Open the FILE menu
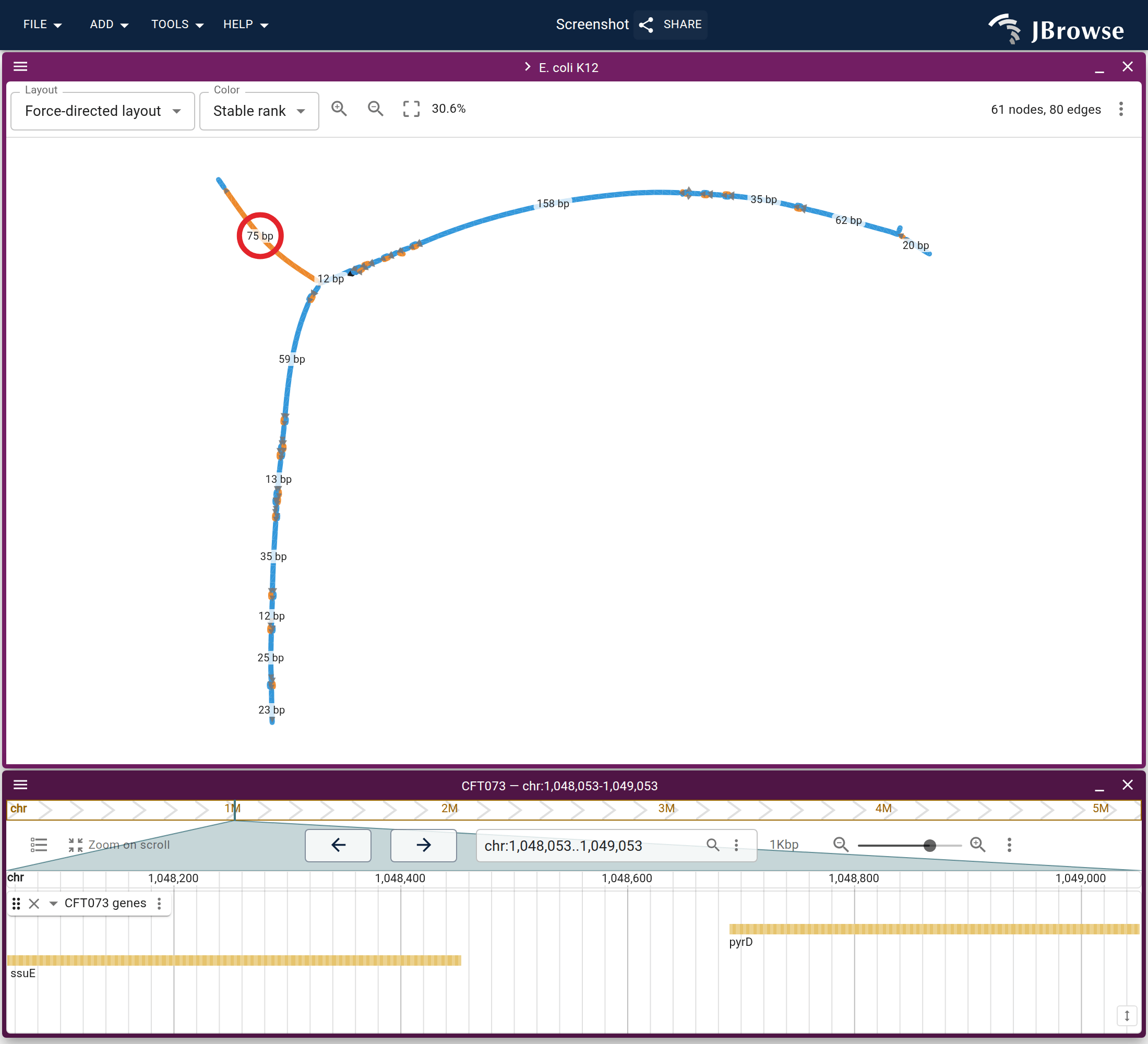This screenshot has width=1148, height=1044. 42,25
